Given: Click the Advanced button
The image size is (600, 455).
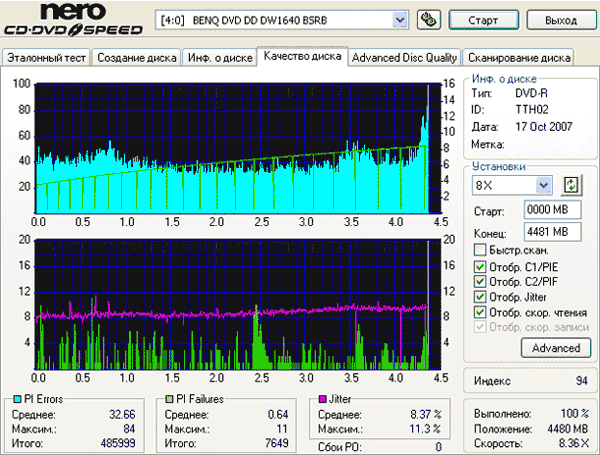Looking at the screenshot, I should click(x=556, y=348).
